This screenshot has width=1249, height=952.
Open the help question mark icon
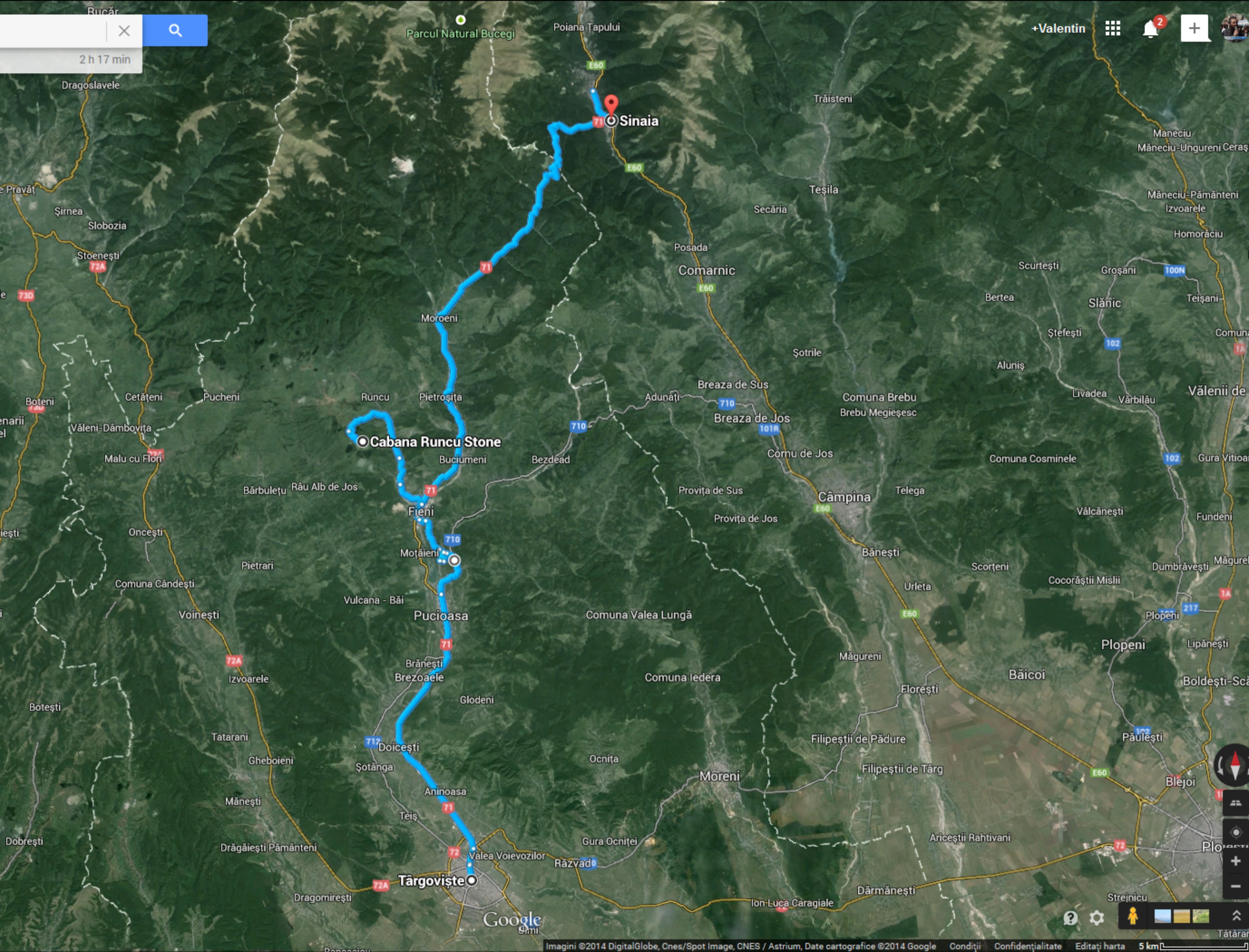[1070, 918]
